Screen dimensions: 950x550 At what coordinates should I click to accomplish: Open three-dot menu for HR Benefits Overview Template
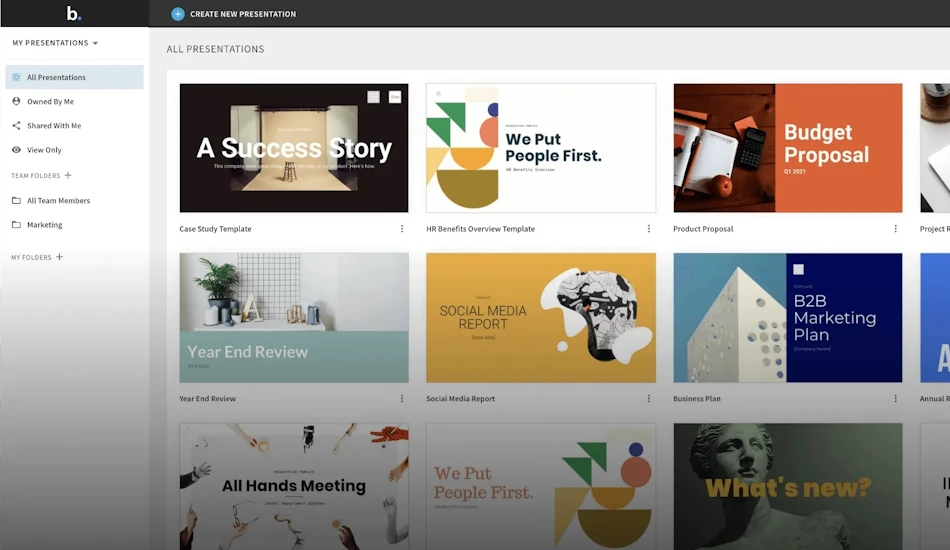[649, 229]
